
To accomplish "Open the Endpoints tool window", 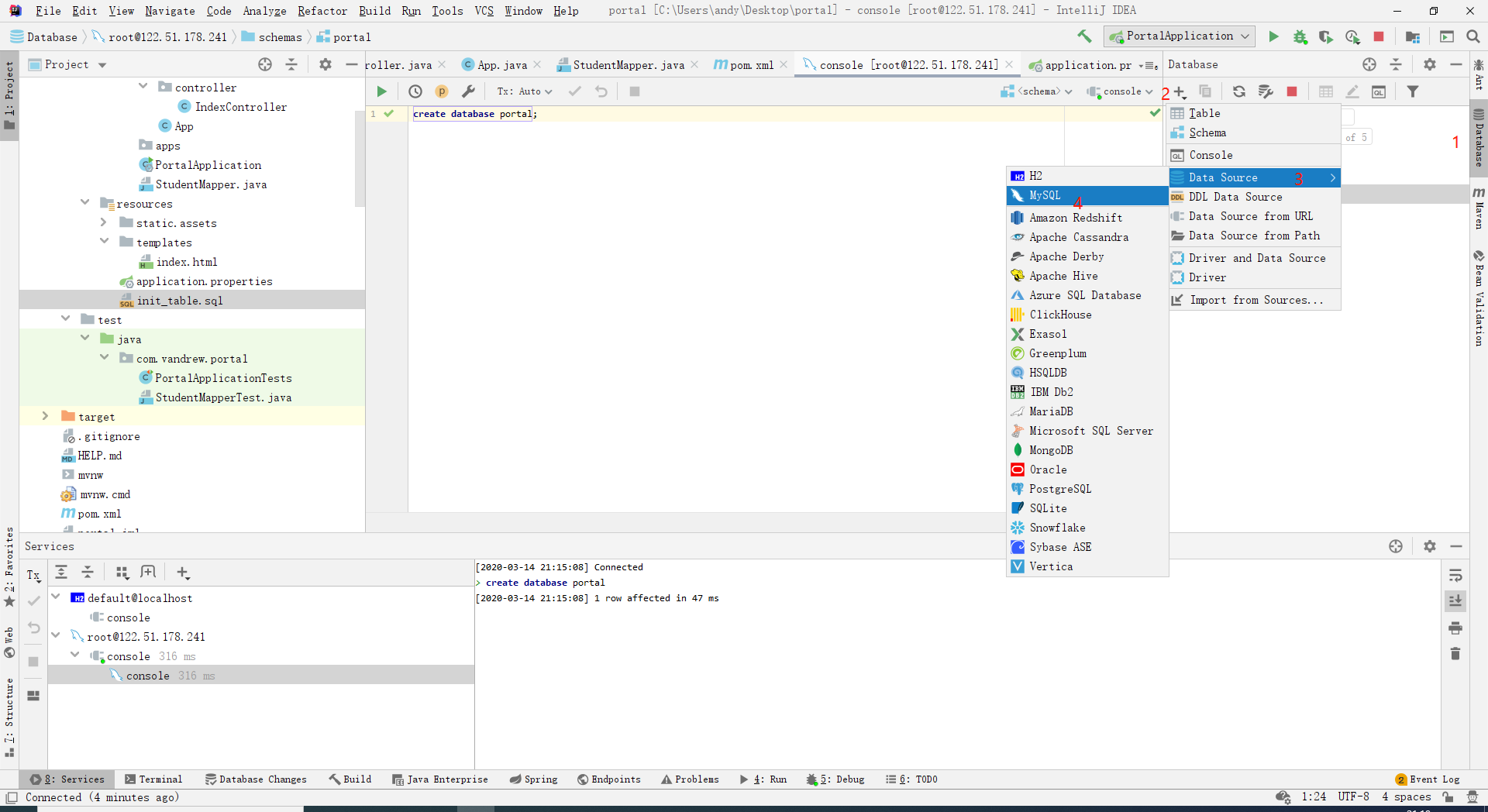I will (609, 779).
